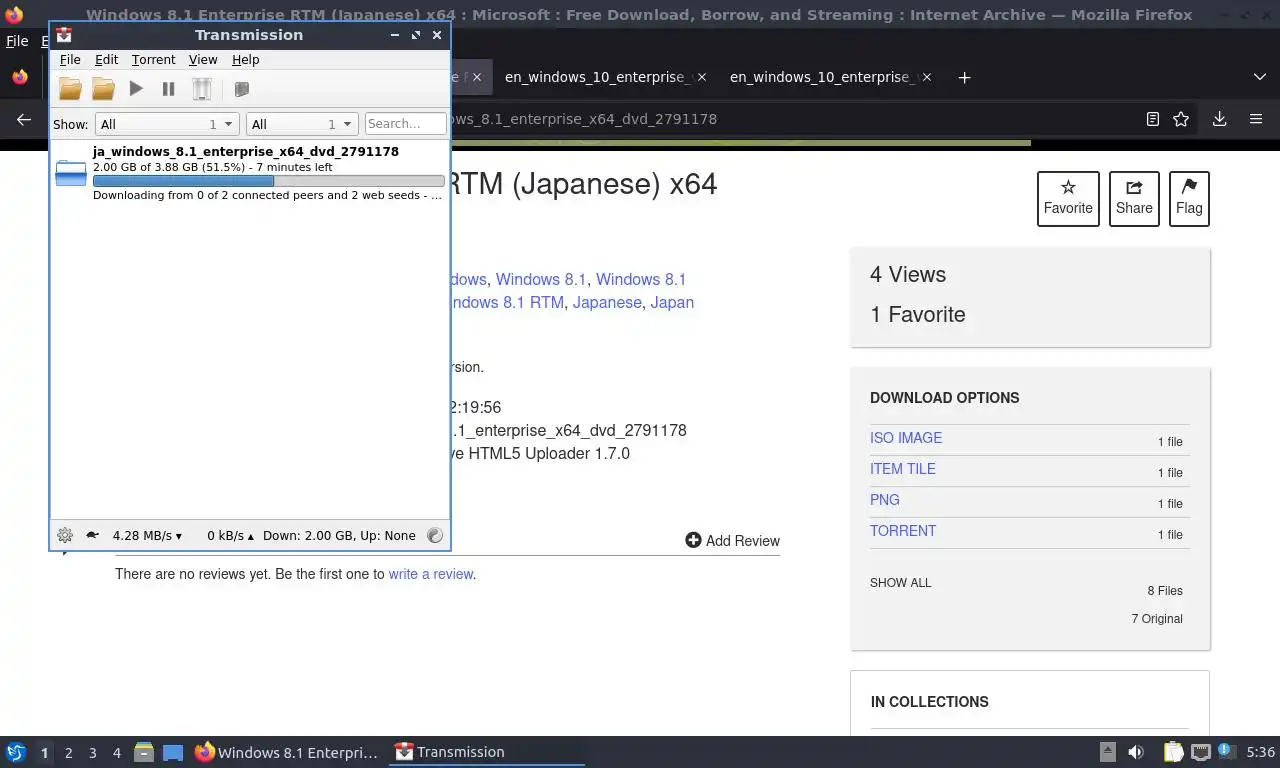Open the notification alert tray icon
Image resolution: width=1280 pixels, height=768 pixels.
tap(1225, 751)
